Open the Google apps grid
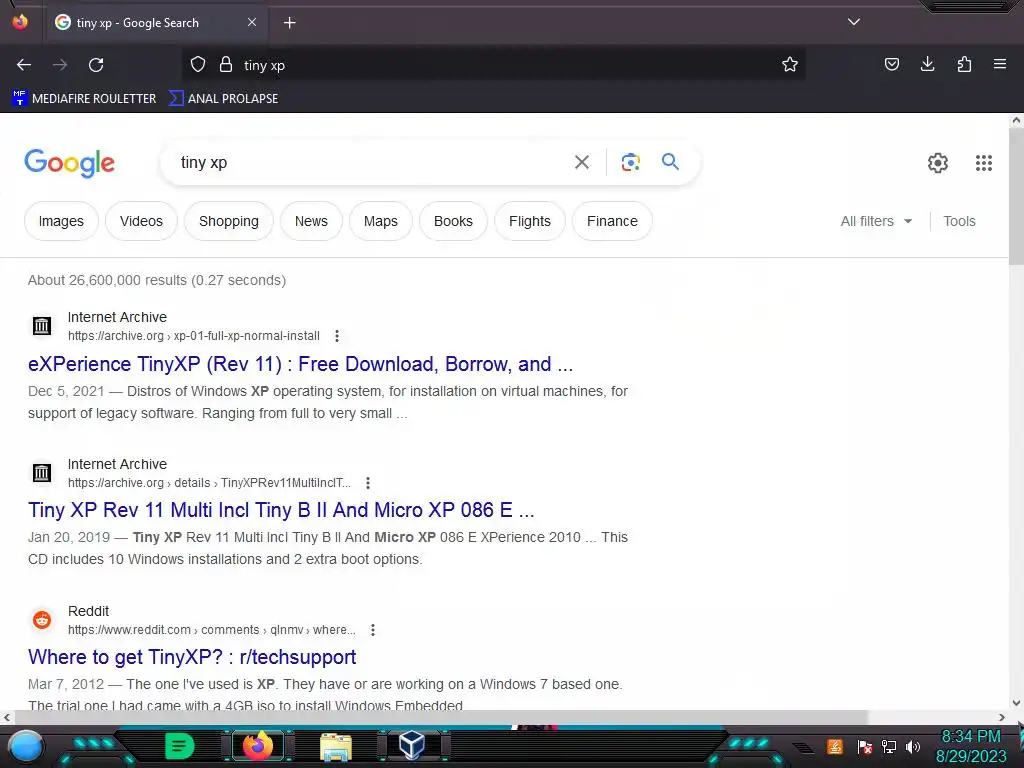The width and height of the screenshot is (1024, 768). pos(984,163)
